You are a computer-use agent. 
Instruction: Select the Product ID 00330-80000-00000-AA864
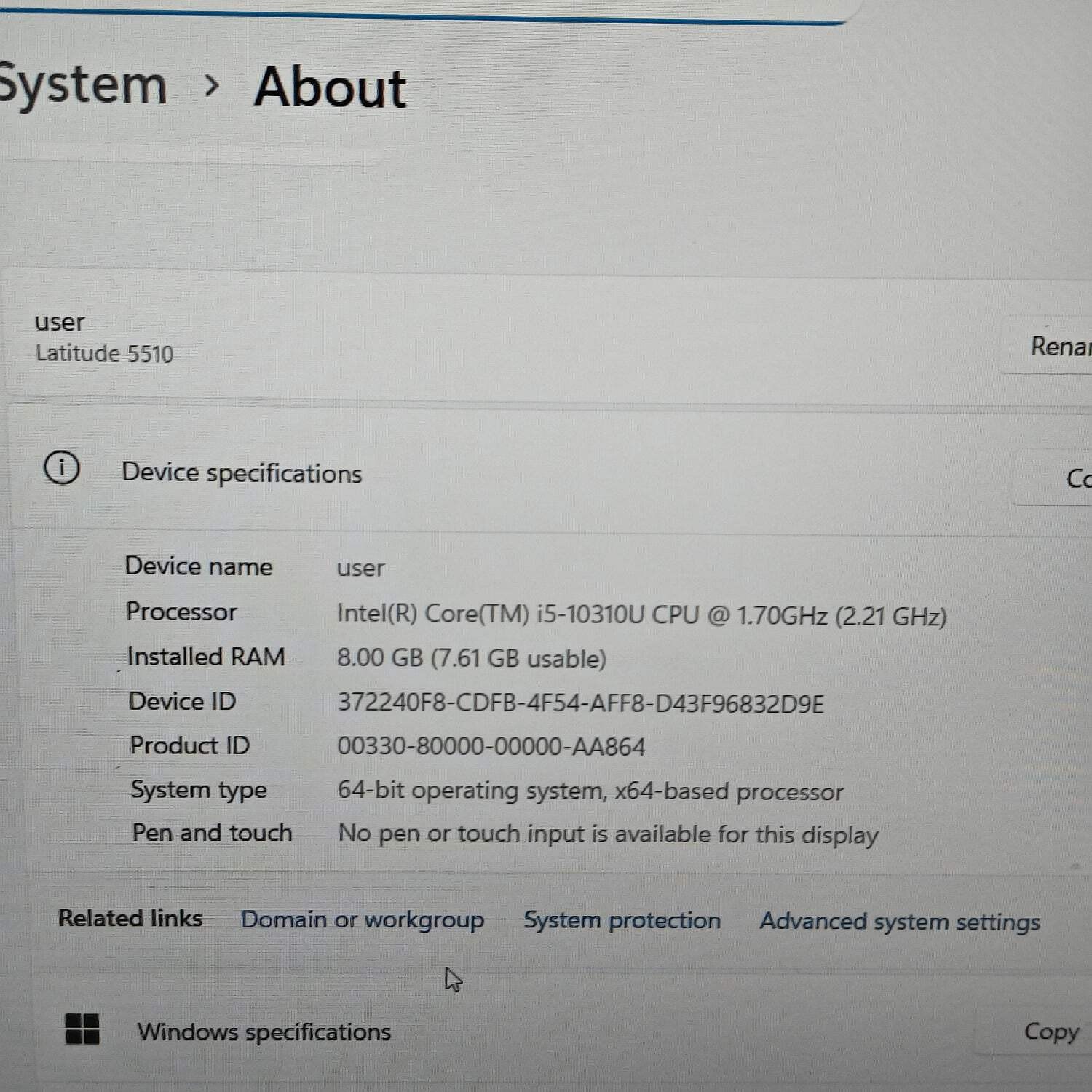(x=491, y=747)
